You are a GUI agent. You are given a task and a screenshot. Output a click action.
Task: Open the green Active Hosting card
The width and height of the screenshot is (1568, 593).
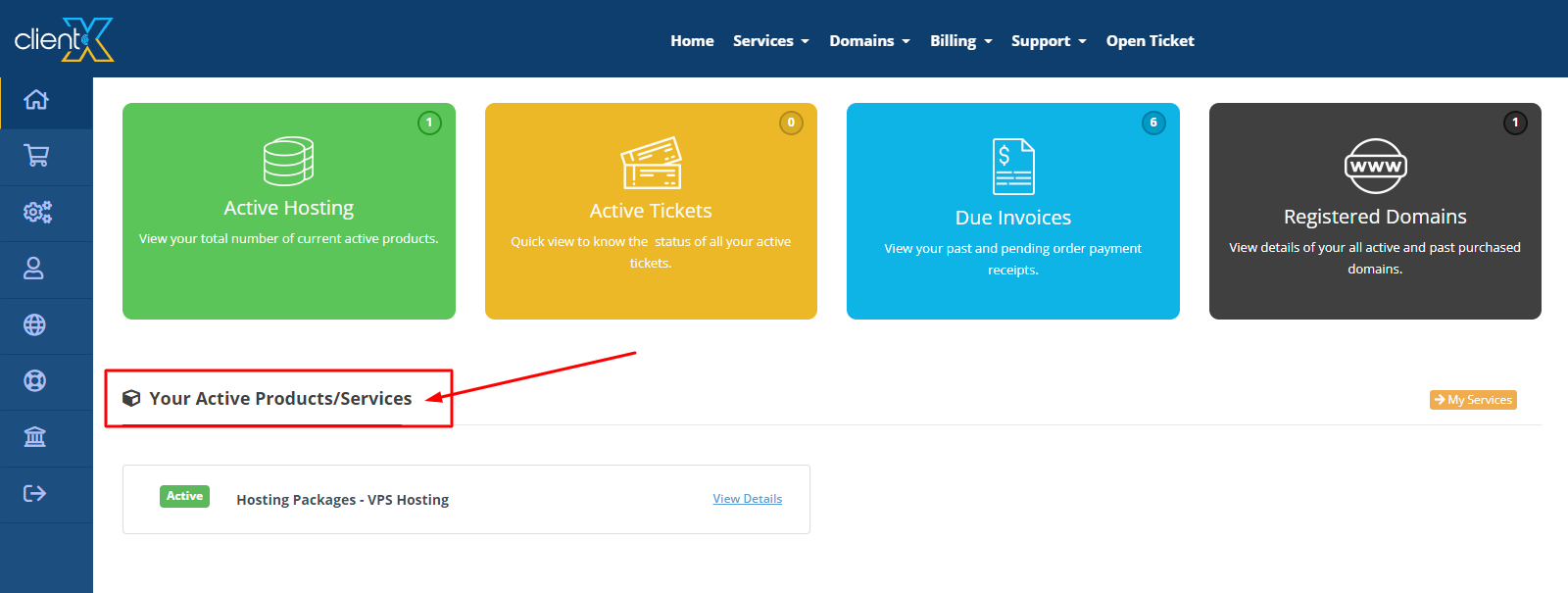tap(289, 211)
